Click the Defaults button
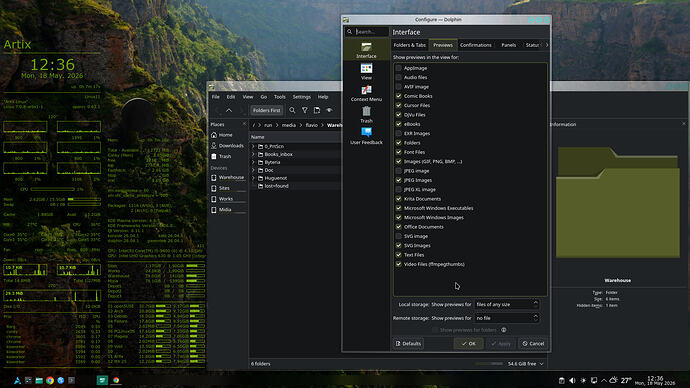The width and height of the screenshot is (690, 388). (408, 344)
